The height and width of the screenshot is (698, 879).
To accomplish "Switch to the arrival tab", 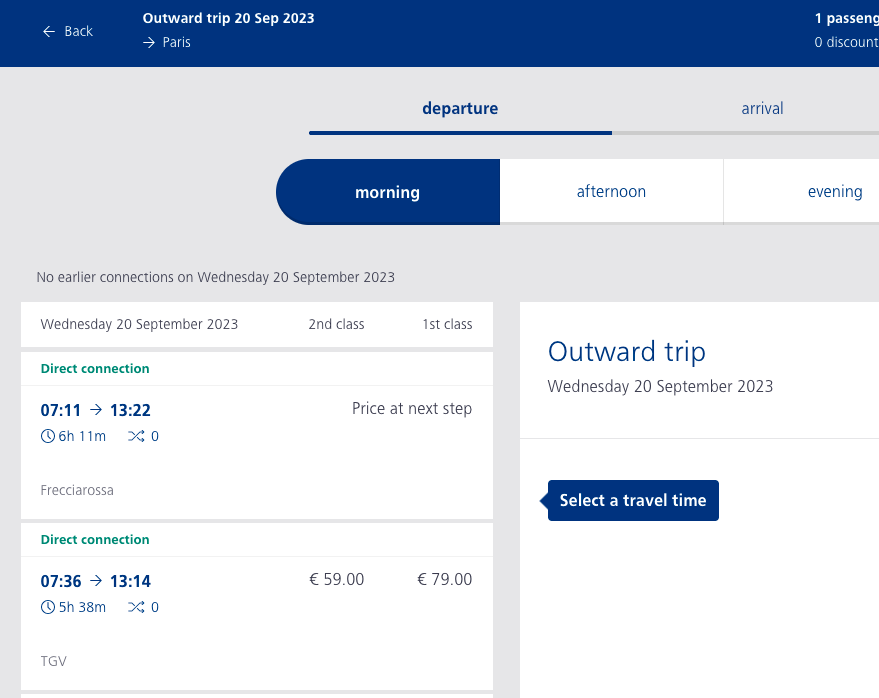I will [x=762, y=109].
